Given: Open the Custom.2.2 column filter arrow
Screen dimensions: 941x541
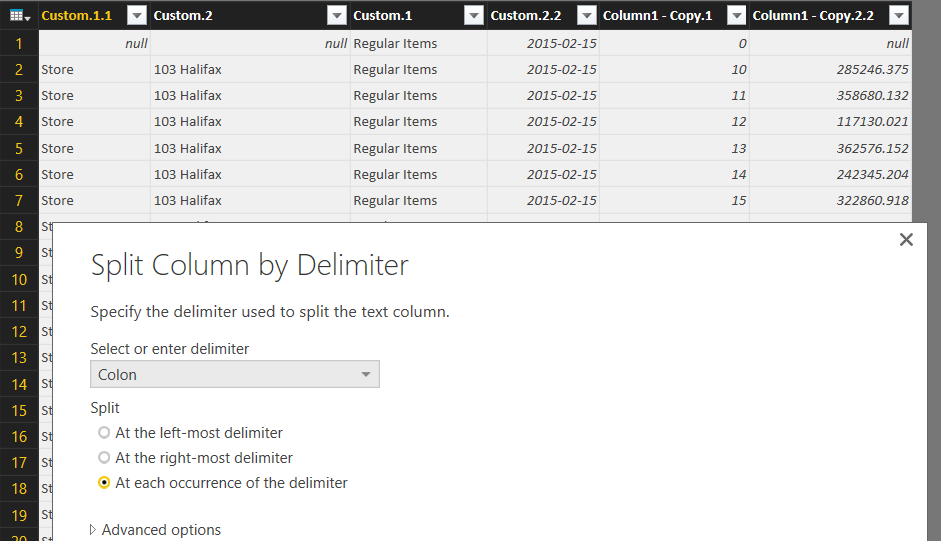Looking at the screenshot, I should point(585,15).
